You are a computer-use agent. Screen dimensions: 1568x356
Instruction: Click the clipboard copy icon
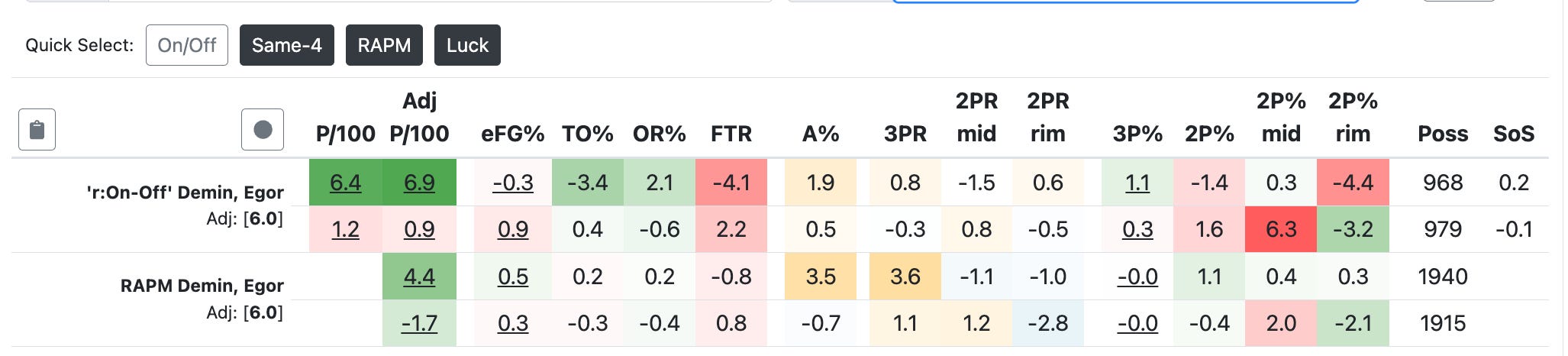tap(37, 130)
